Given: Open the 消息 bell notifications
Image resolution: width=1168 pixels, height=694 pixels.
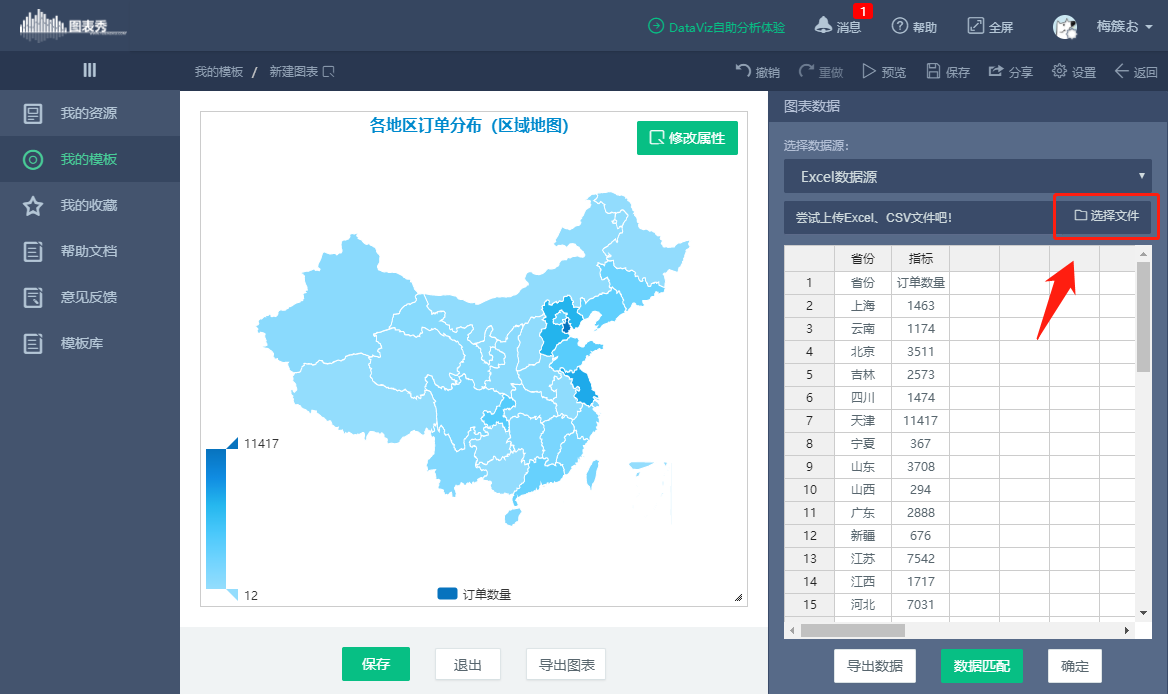Looking at the screenshot, I should pyautogui.click(x=838, y=26).
